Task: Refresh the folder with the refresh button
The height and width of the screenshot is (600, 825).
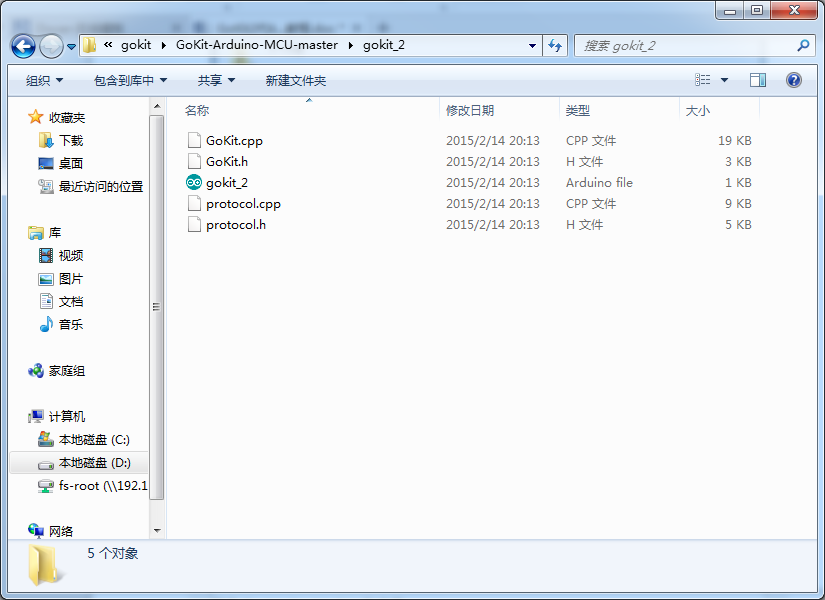Action: coord(555,46)
